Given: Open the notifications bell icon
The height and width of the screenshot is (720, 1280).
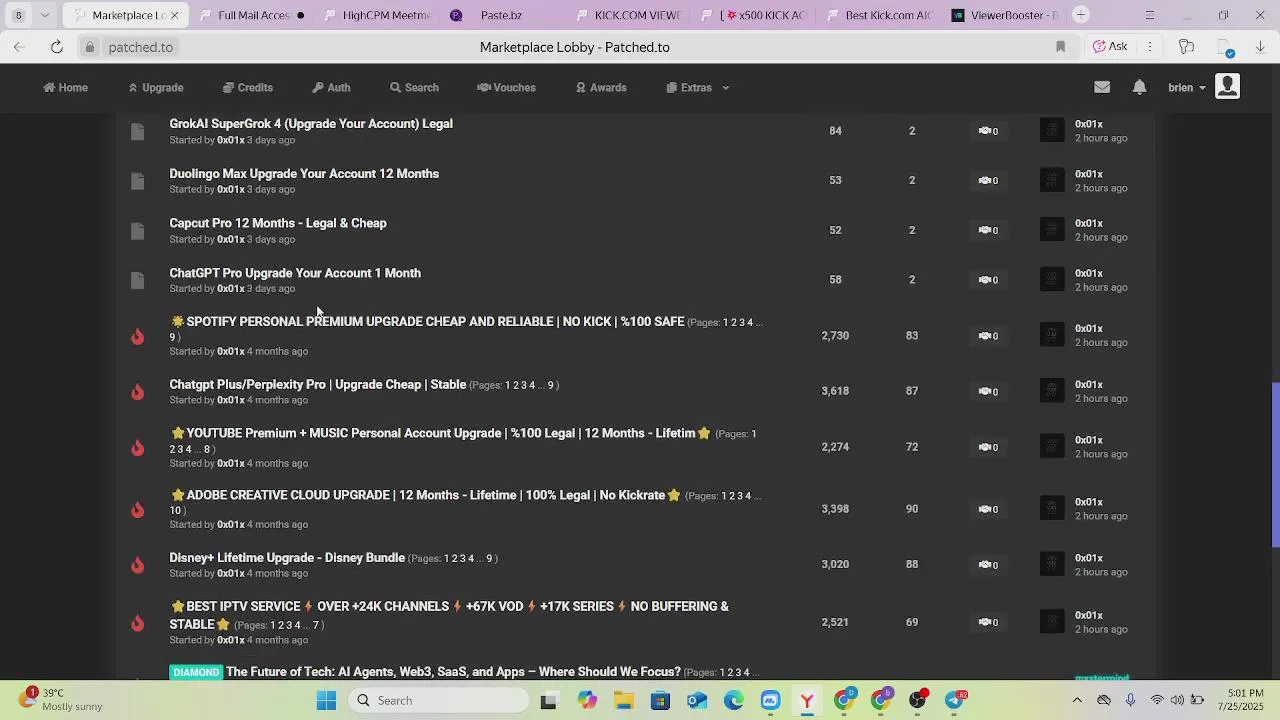Looking at the screenshot, I should click(1139, 87).
